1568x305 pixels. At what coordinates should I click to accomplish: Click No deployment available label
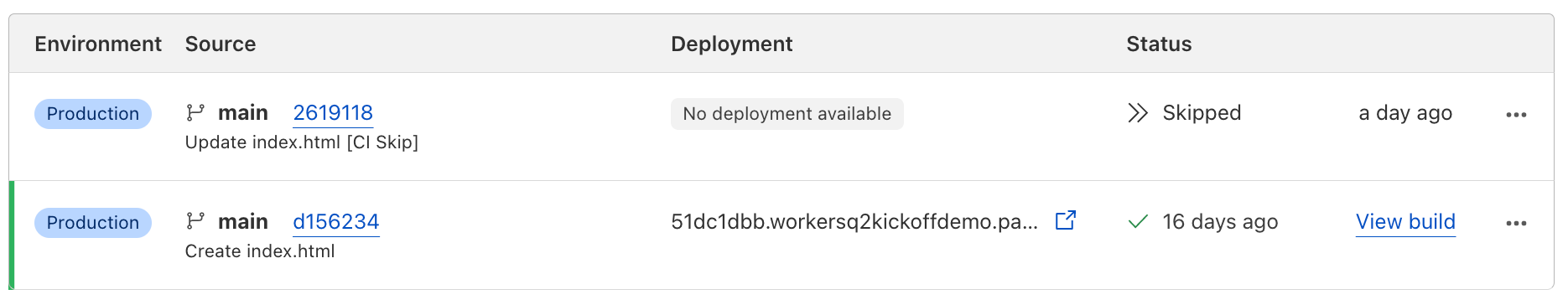787,114
